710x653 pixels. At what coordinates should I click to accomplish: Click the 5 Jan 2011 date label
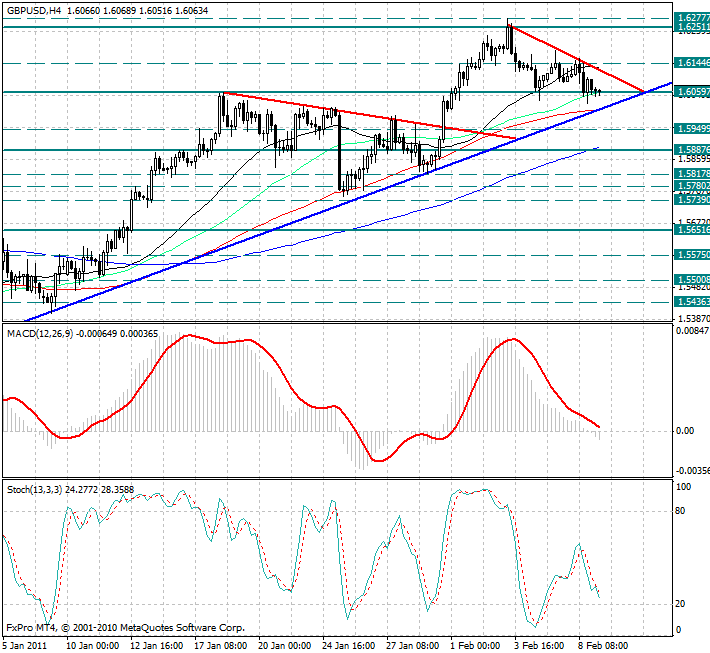coord(24,645)
